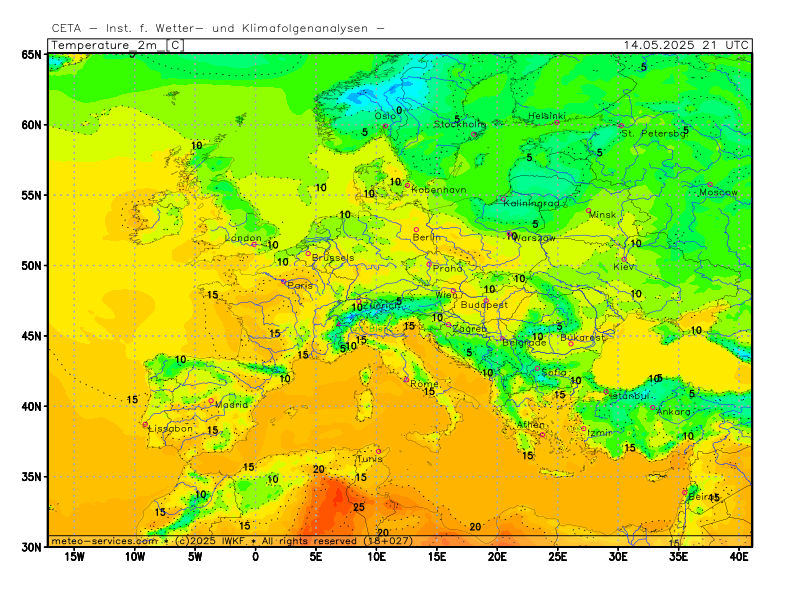Click the 60N latitude axis label

pos(32,125)
